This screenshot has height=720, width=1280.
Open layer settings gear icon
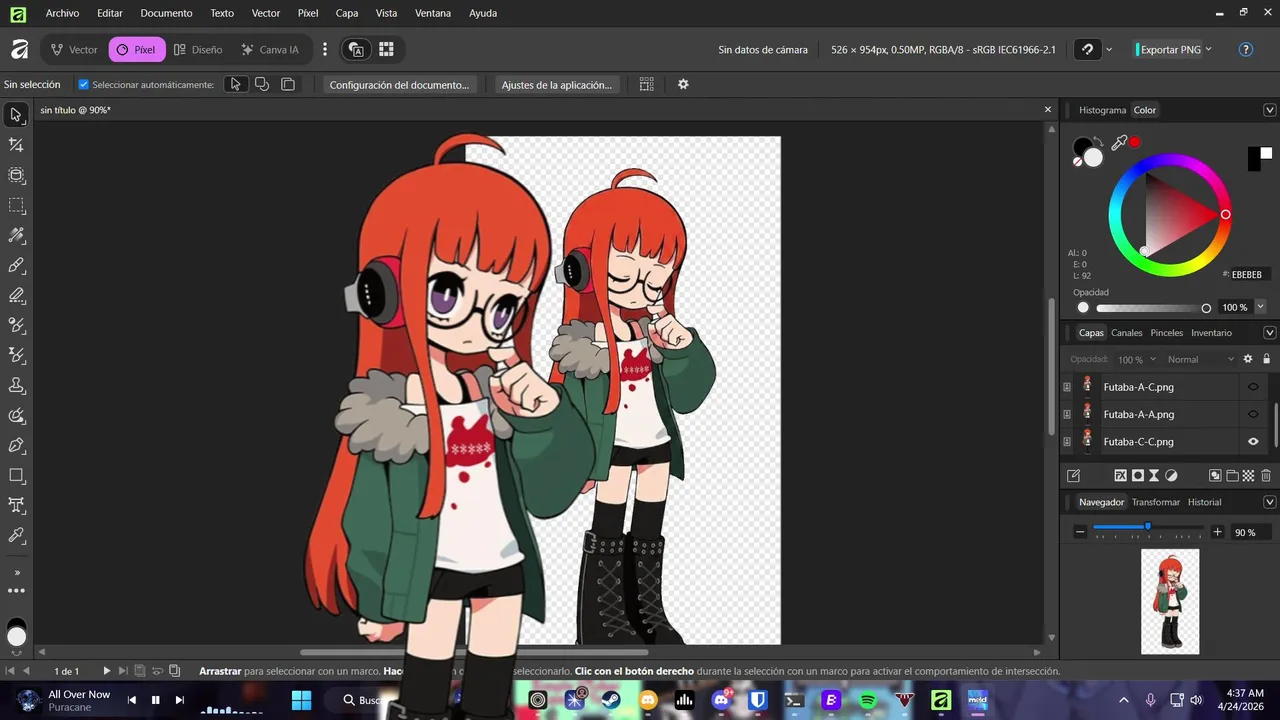1247,359
